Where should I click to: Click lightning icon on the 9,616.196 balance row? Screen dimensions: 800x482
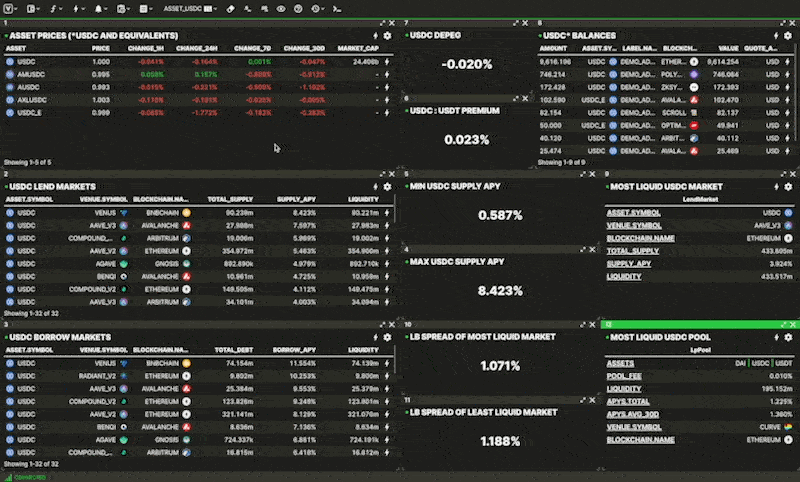(x=787, y=62)
